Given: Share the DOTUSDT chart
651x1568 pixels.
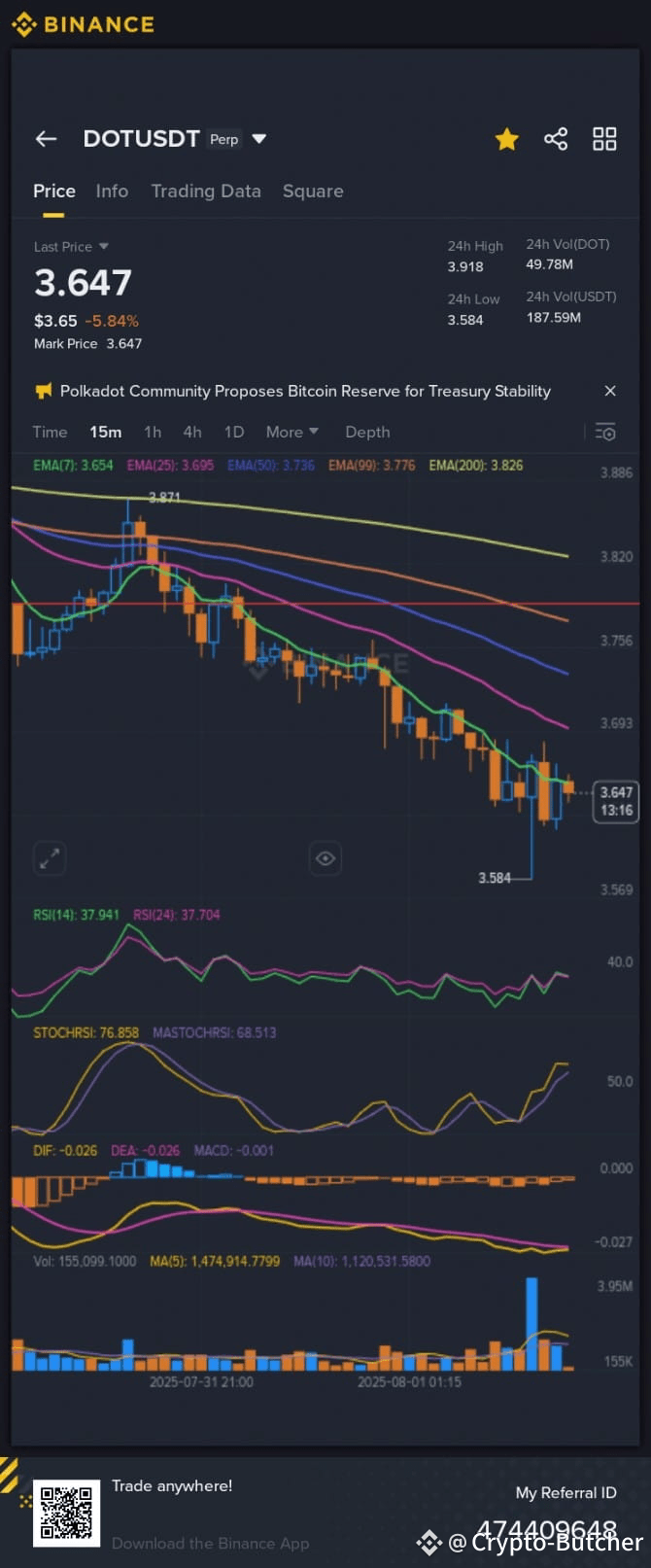Looking at the screenshot, I should (556, 139).
